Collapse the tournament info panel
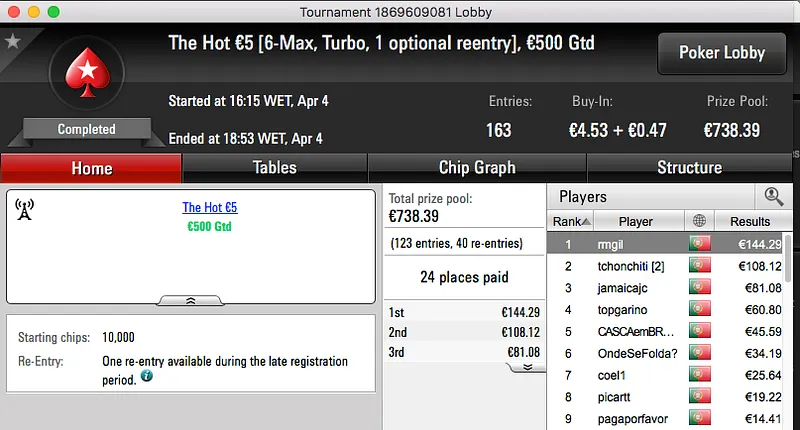800x430 pixels. point(191,299)
